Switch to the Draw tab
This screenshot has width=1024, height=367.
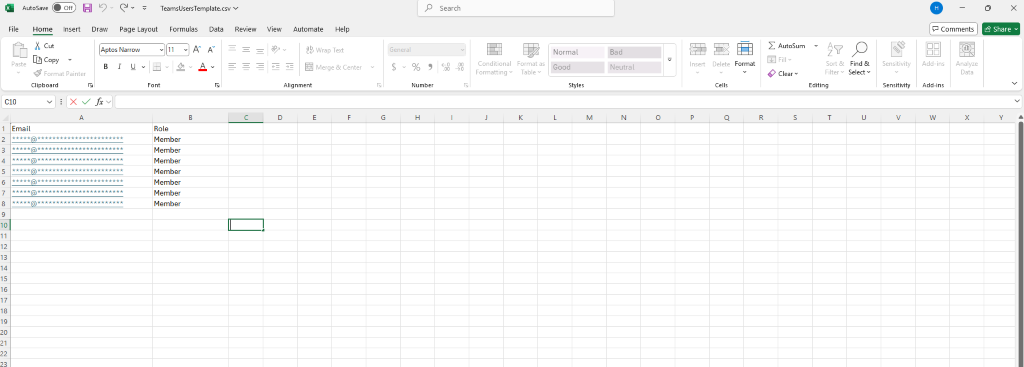click(x=99, y=29)
